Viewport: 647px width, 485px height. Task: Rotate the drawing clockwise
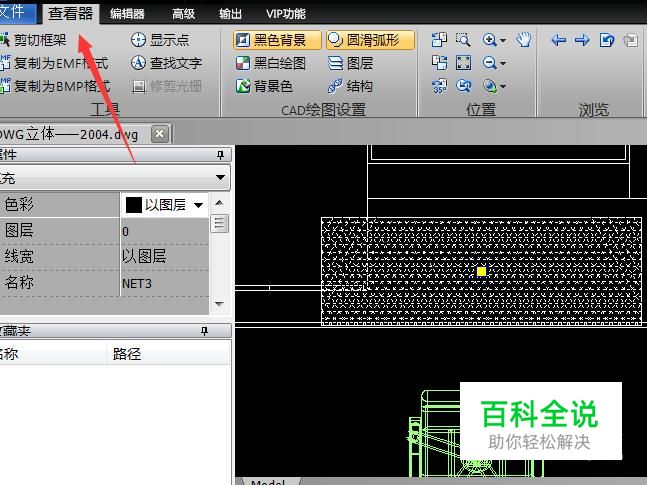(439, 63)
